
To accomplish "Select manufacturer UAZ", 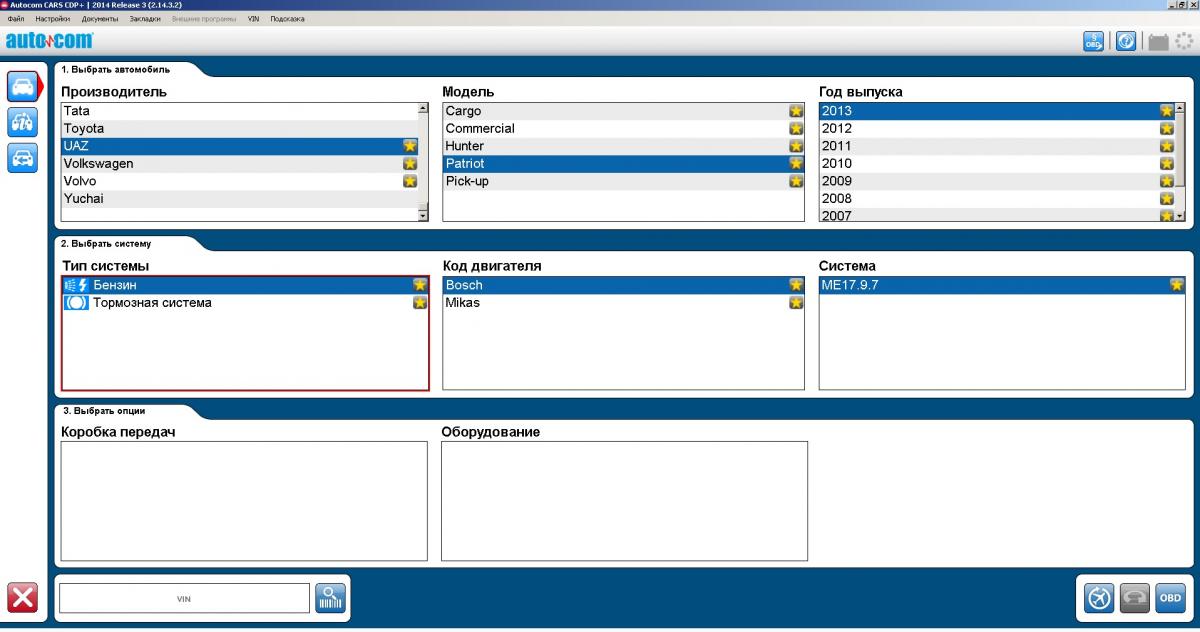I will (x=239, y=146).
